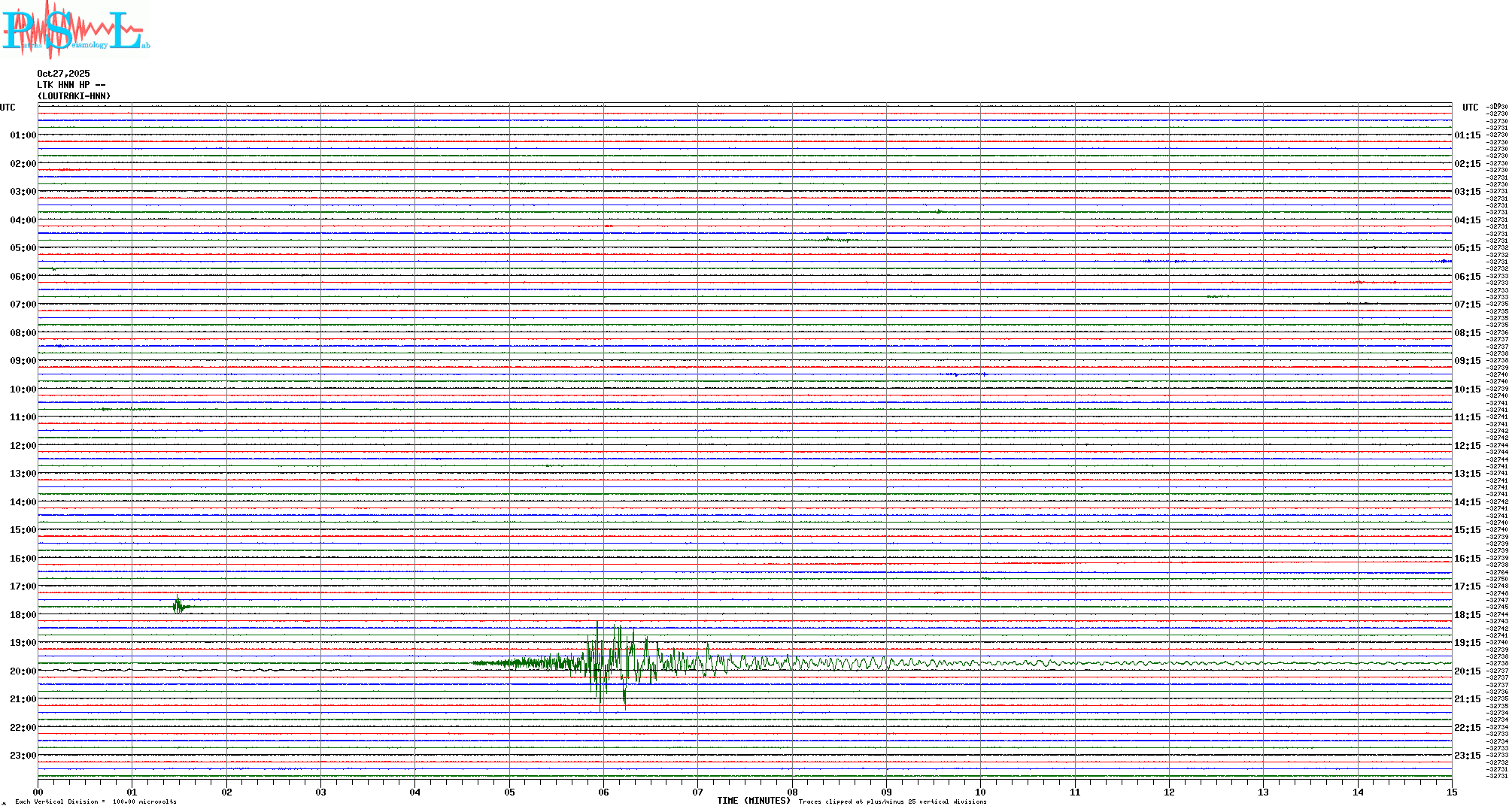Select the 20:00 hour label on left

23,671
